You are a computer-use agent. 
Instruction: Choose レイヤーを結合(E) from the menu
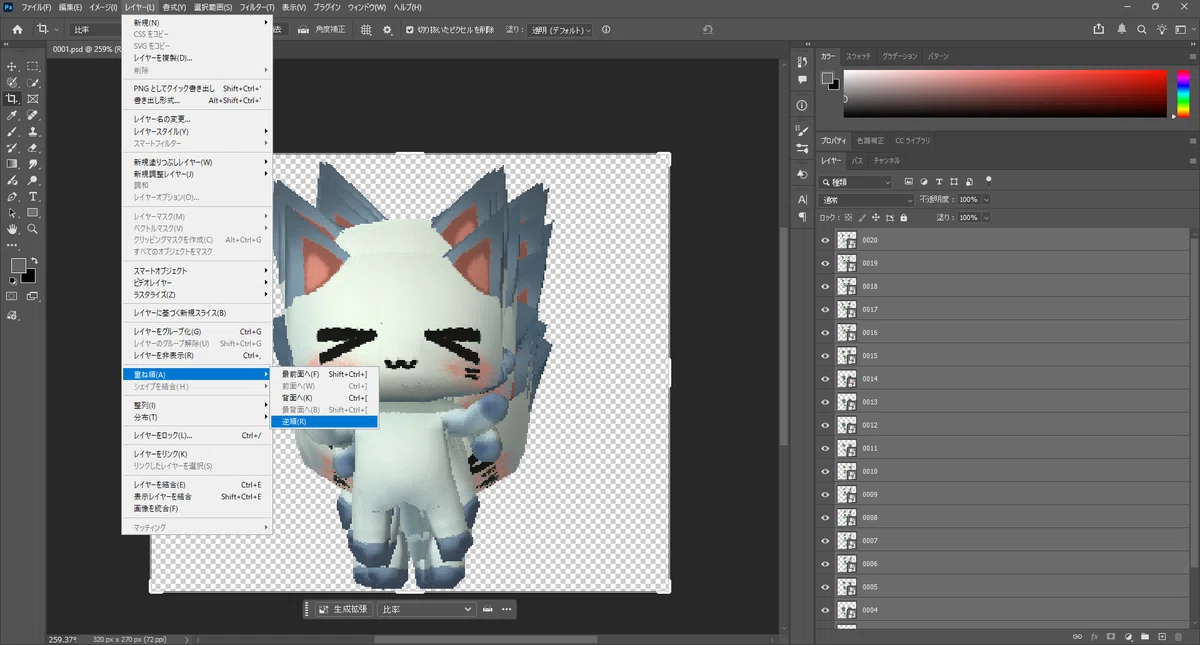tap(197, 485)
